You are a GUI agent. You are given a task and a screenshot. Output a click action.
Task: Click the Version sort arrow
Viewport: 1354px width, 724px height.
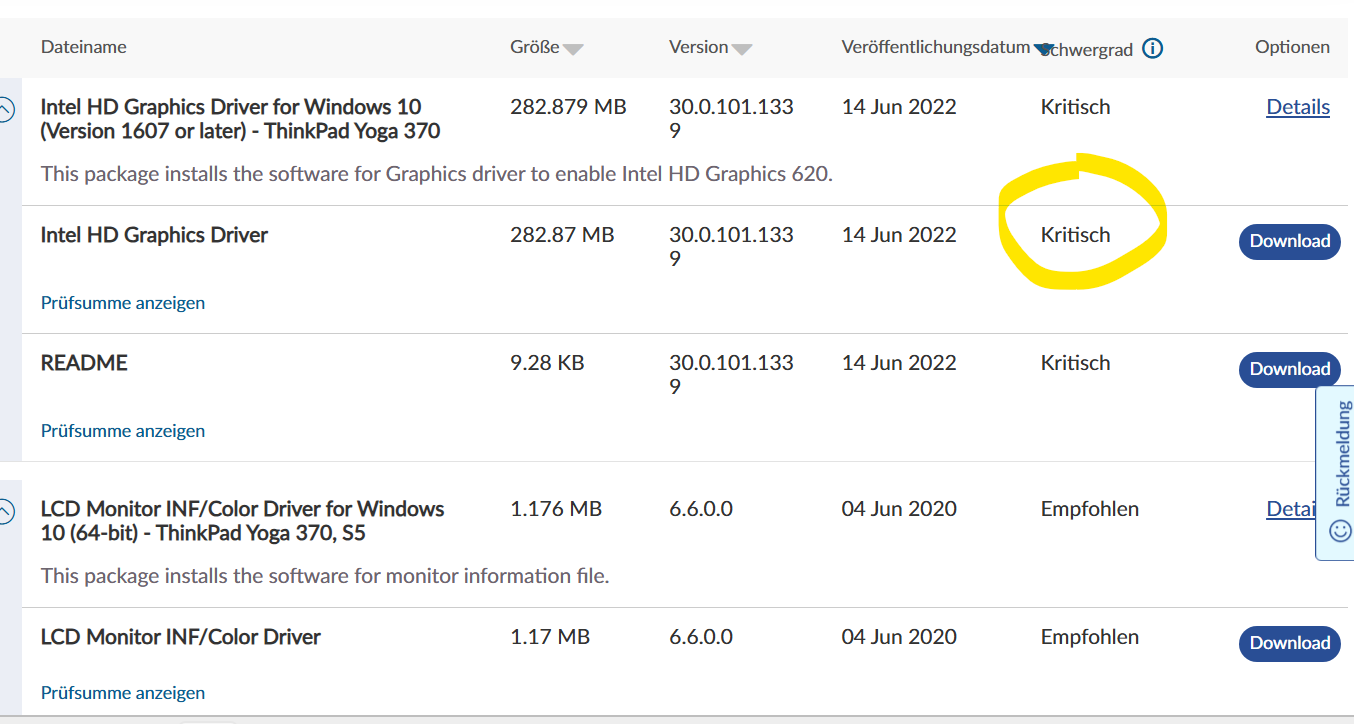click(x=742, y=49)
